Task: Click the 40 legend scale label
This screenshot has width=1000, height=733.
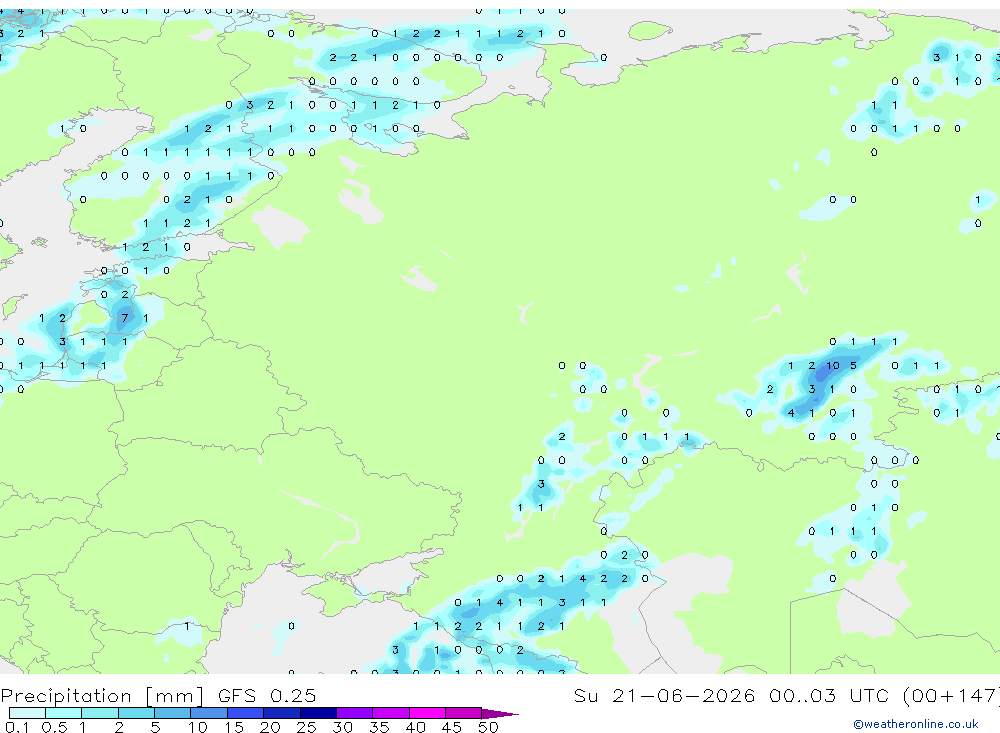Action: point(416,727)
